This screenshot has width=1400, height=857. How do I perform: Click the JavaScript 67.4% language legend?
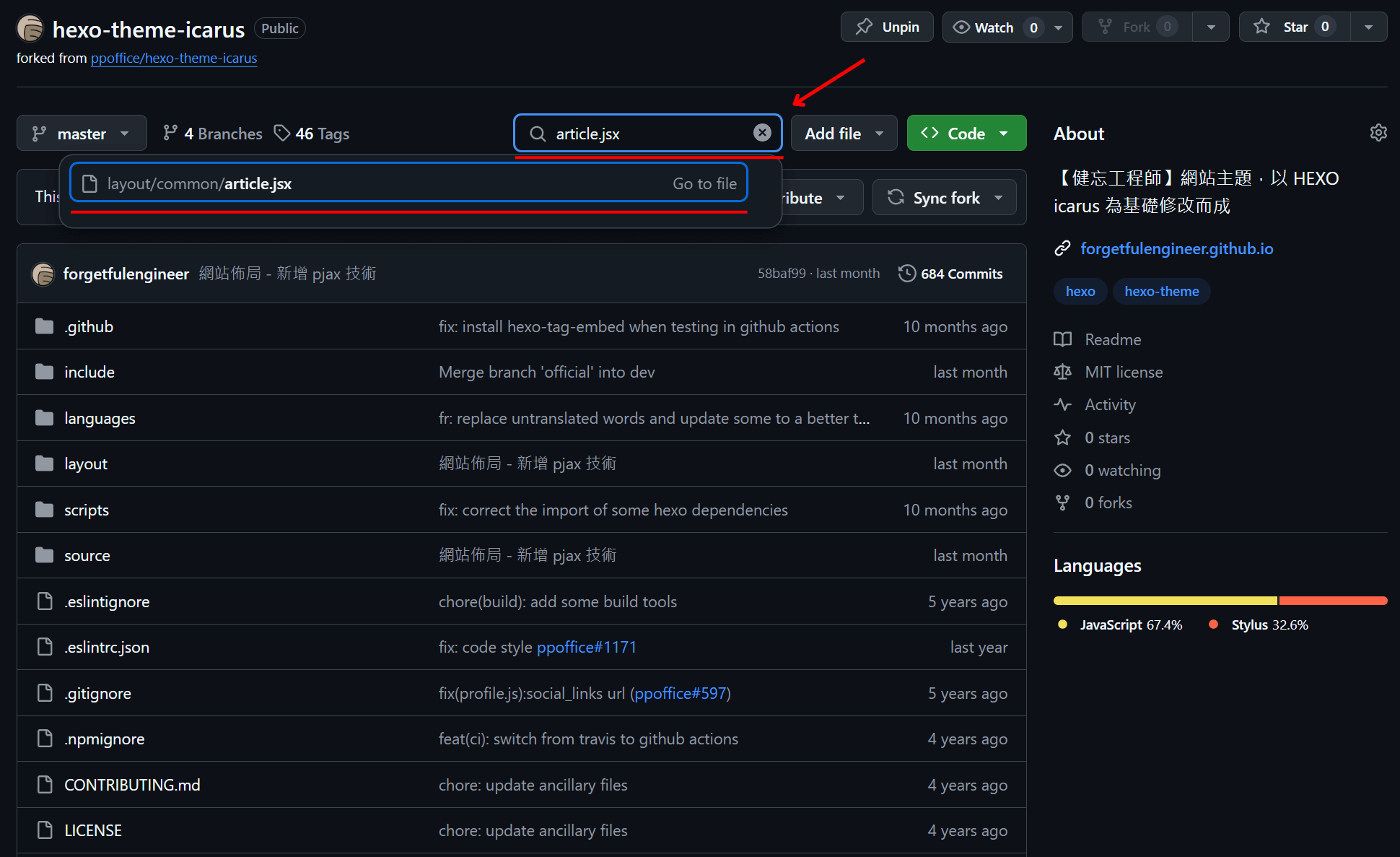coord(1120,625)
